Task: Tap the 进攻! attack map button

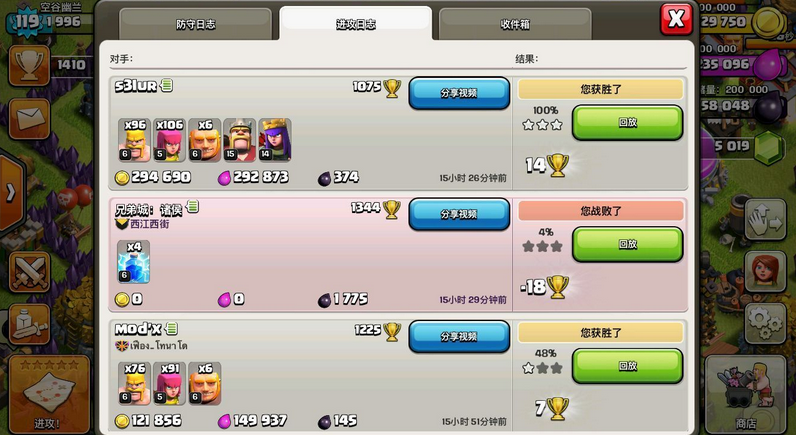Action: click(x=49, y=395)
